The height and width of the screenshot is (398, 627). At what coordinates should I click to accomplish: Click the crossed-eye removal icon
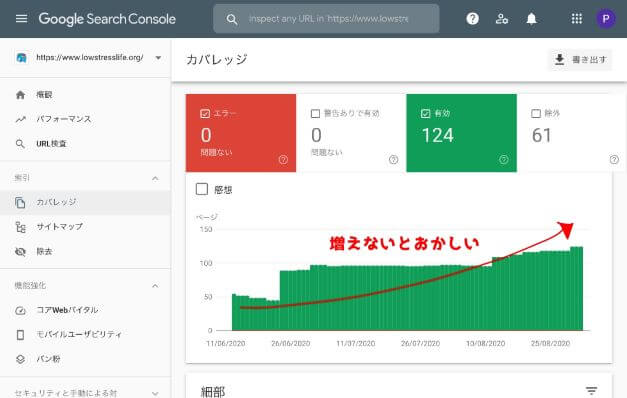tap(20, 252)
